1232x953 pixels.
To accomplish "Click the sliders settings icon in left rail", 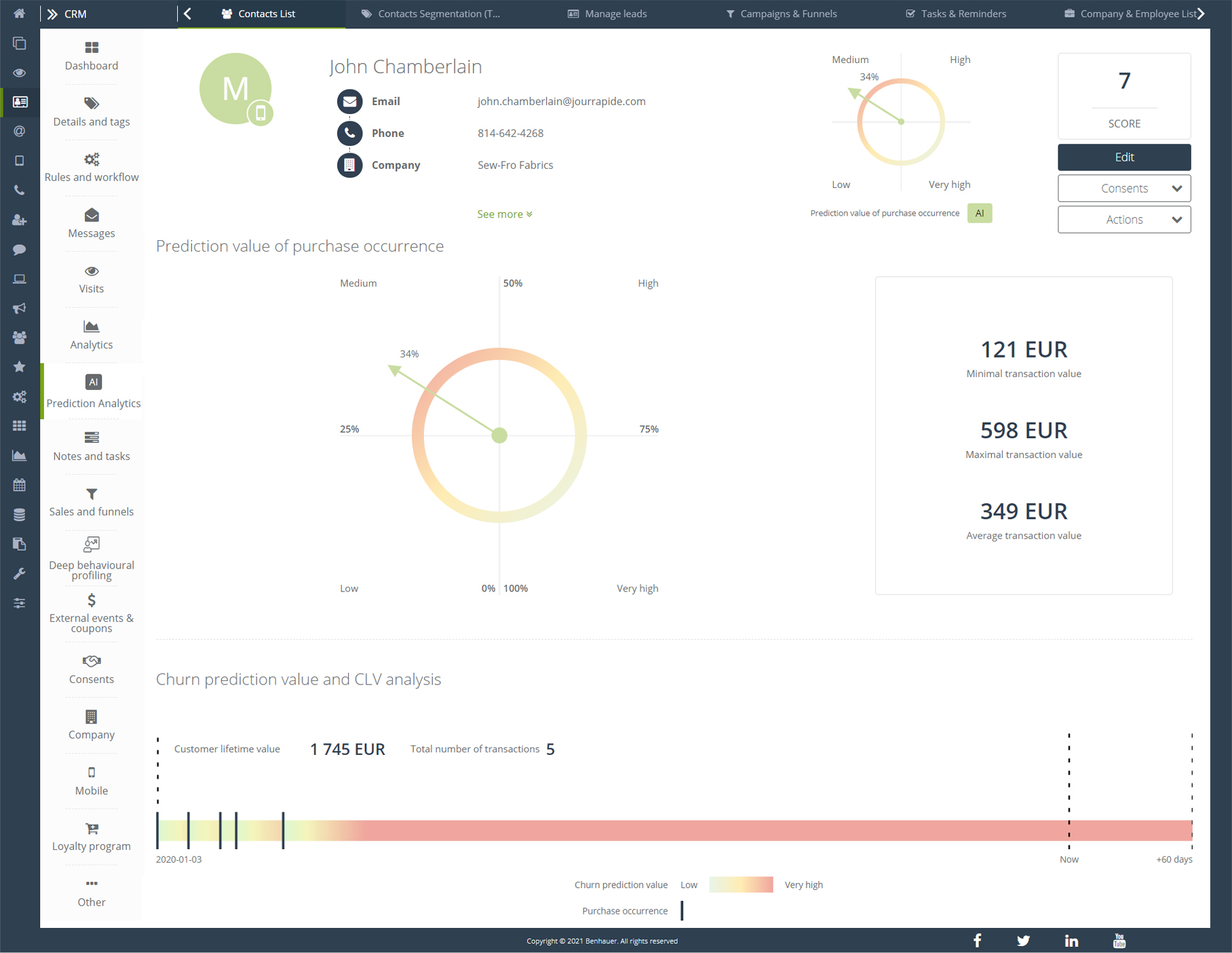I will coord(20,603).
